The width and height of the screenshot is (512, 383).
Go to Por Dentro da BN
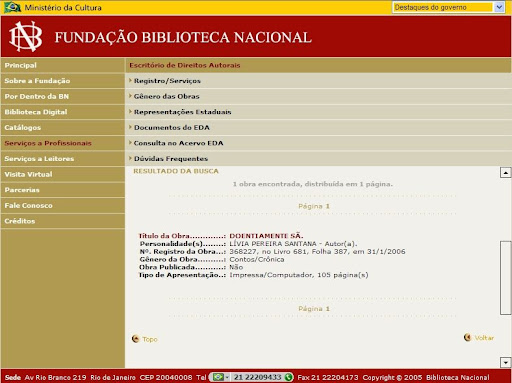[63, 96]
